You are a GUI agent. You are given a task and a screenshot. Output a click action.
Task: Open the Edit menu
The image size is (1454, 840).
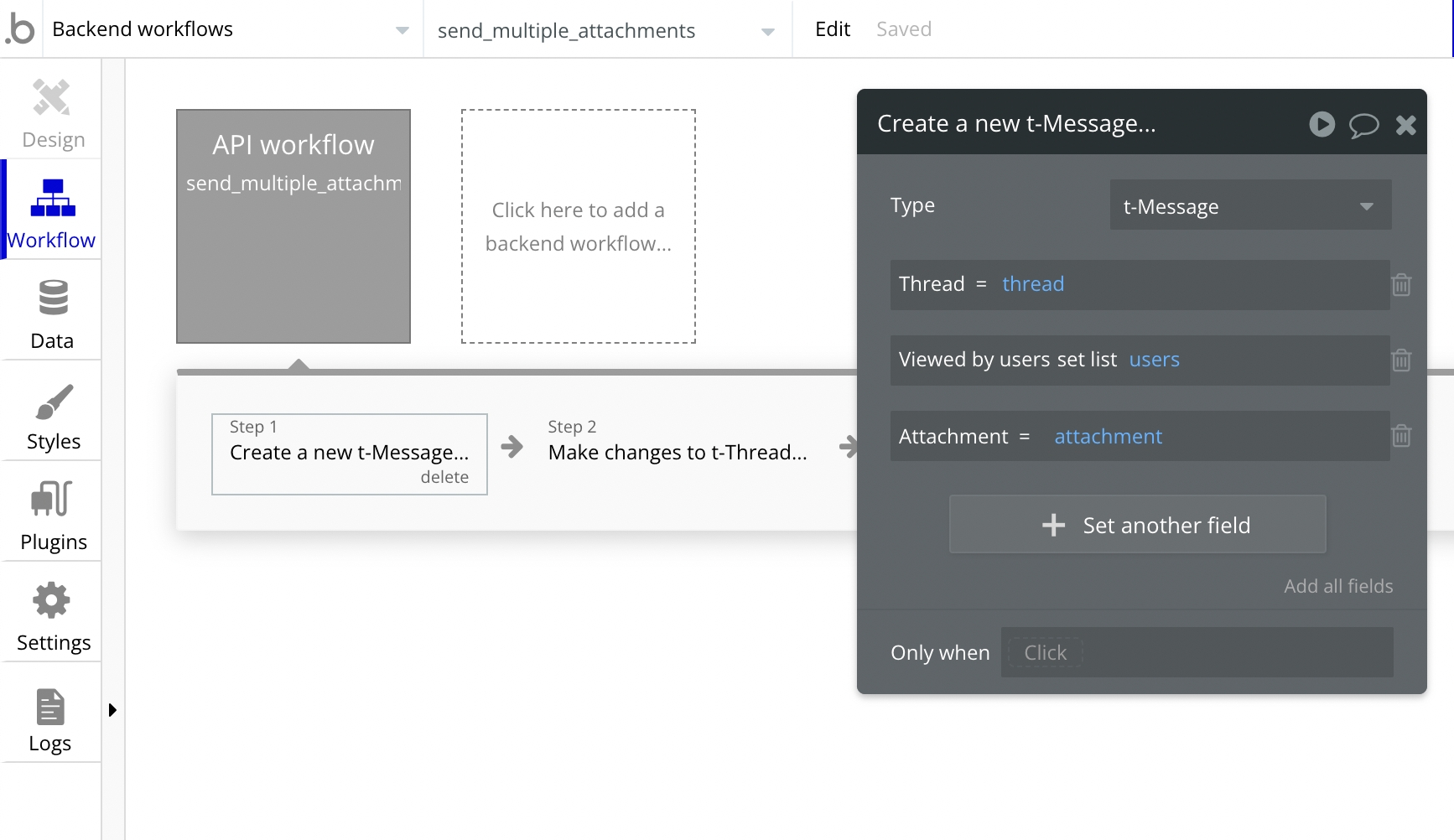832,29
